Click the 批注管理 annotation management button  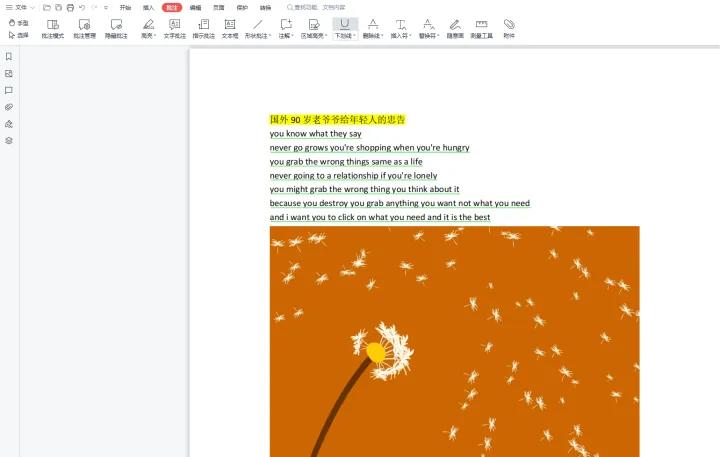pyautogui.click(x=84, y=27)
